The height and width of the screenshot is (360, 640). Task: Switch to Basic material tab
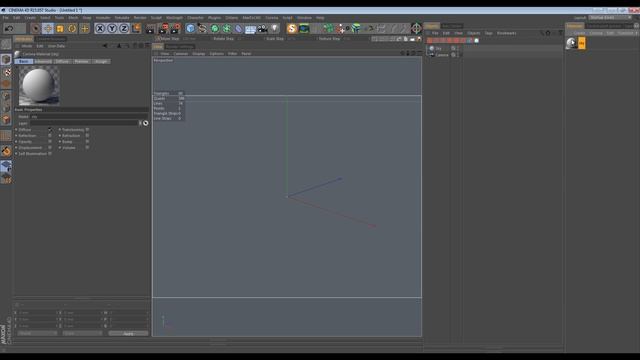pos(24,61)
